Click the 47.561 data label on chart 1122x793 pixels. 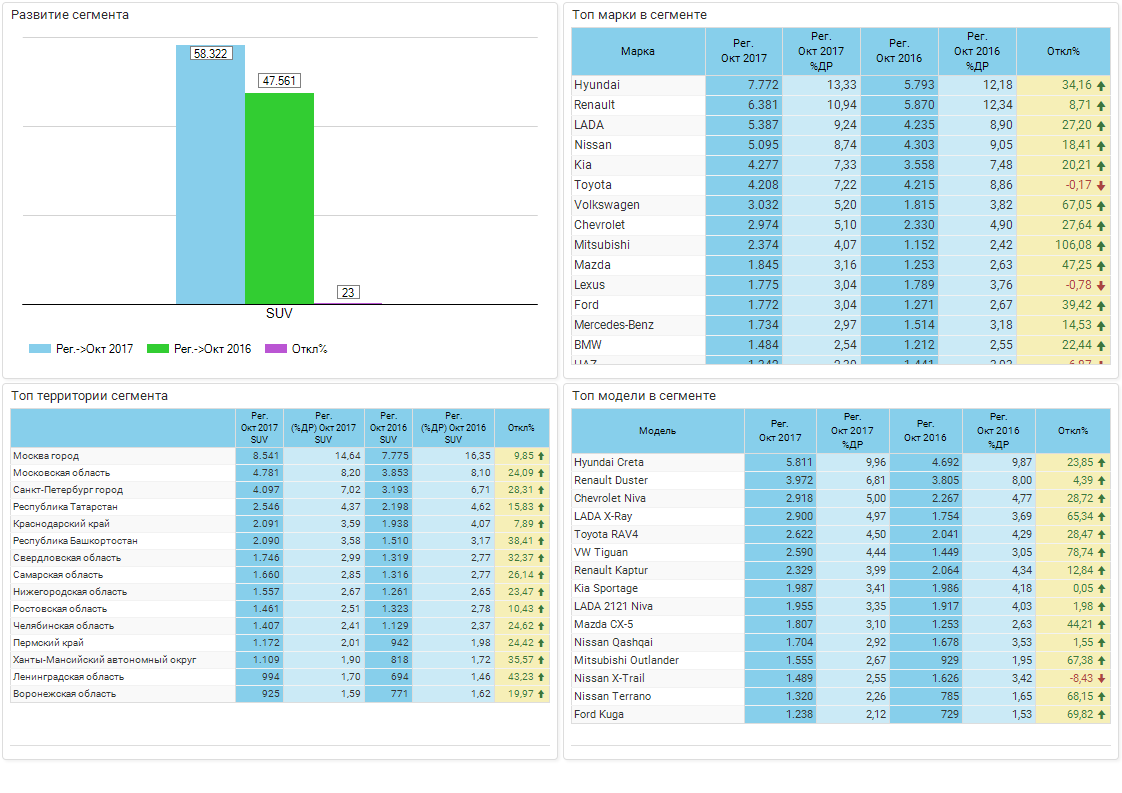tap(279, 81)
